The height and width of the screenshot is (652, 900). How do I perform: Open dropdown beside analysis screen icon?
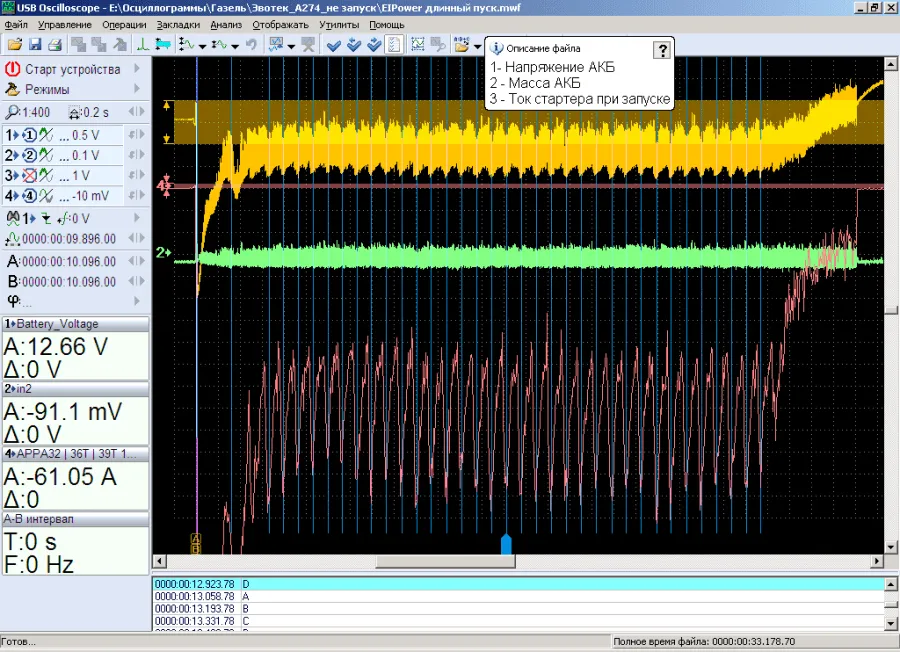[x=291, y=46]
